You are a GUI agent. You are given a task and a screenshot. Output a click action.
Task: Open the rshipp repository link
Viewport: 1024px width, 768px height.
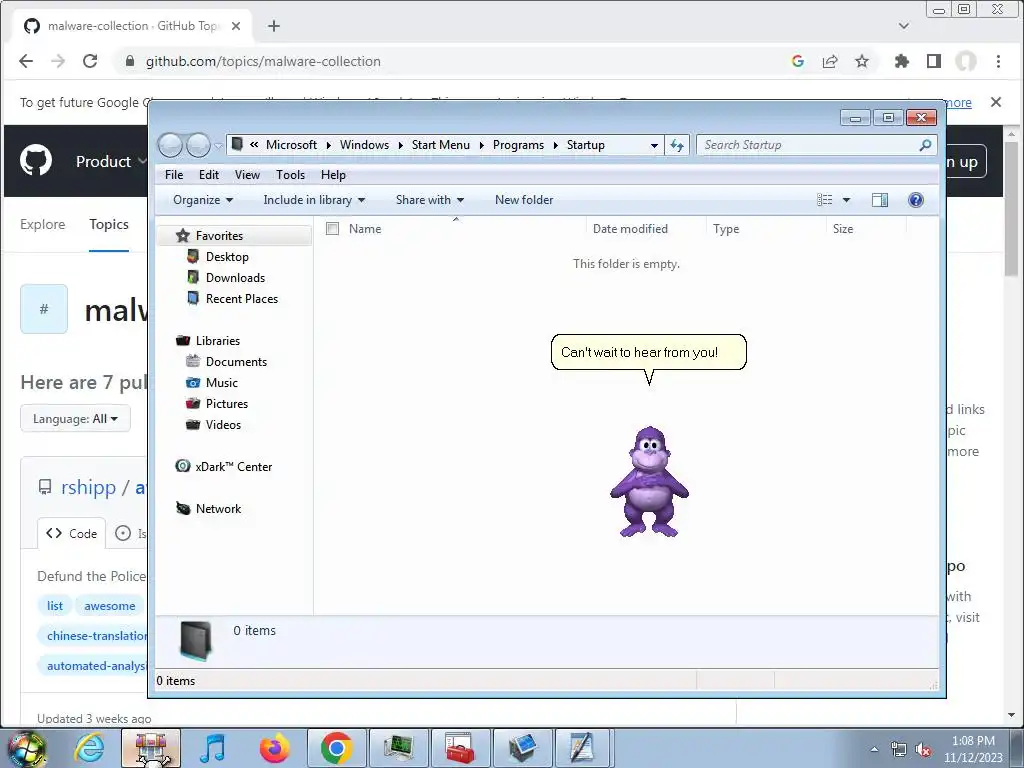(88, 487)
